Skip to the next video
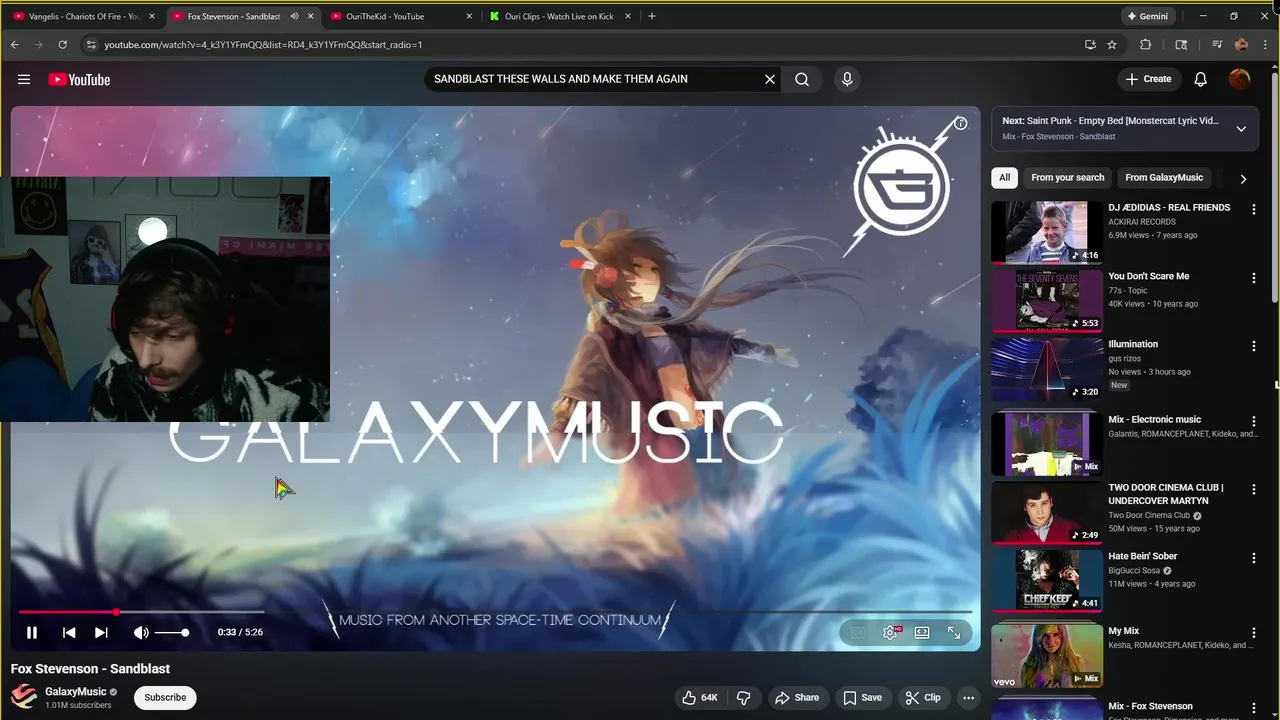 coord(101,632)
